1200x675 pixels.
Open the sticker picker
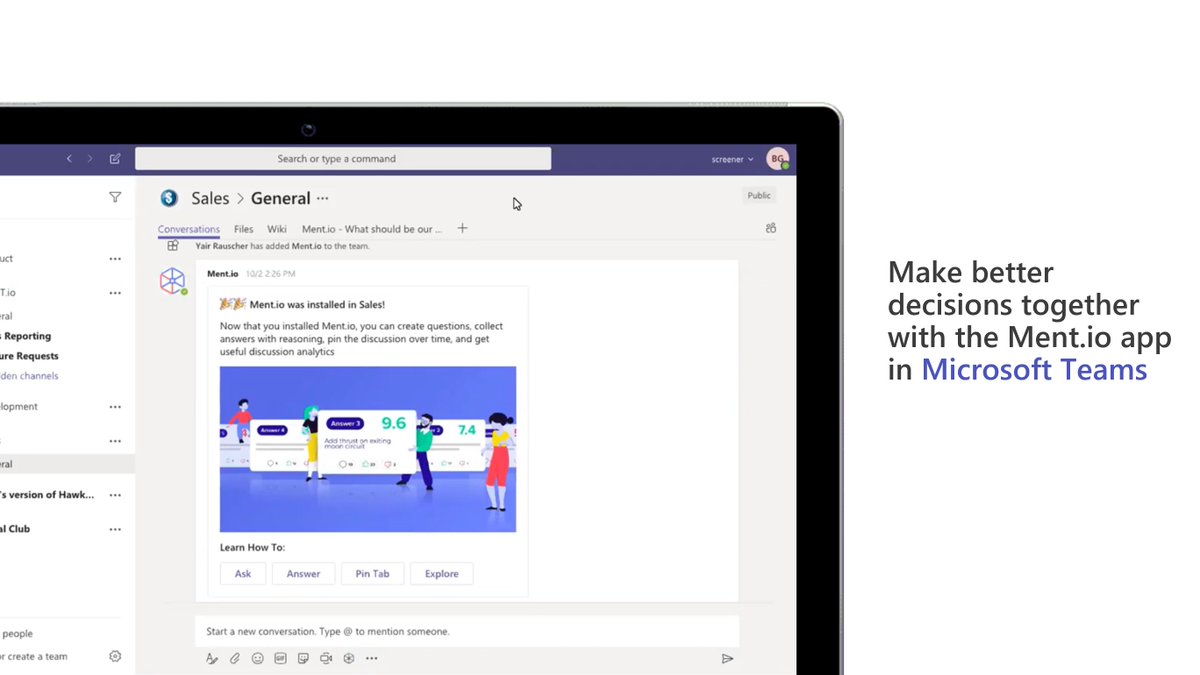[303, 658]
